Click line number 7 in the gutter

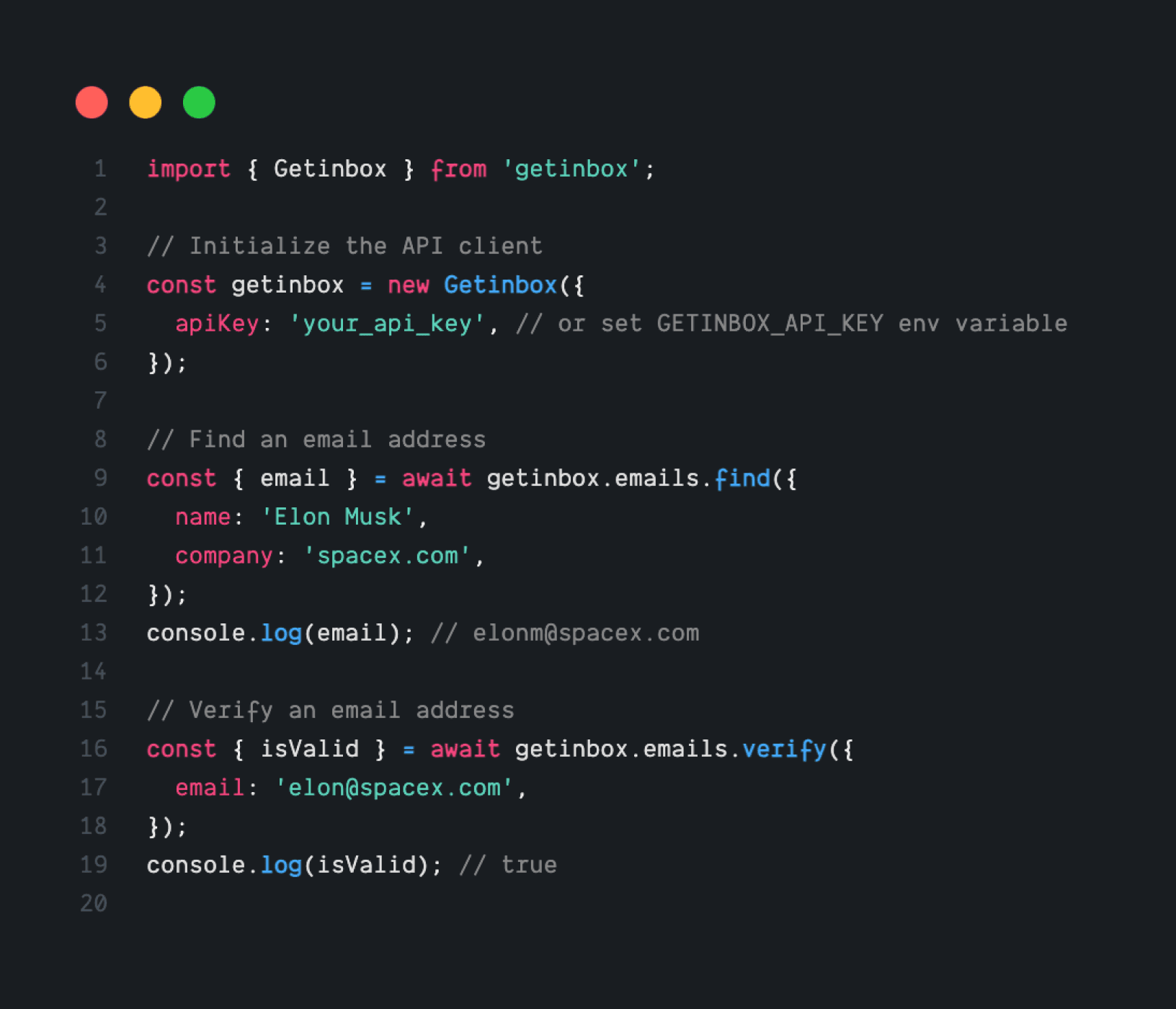click(101, 401)
